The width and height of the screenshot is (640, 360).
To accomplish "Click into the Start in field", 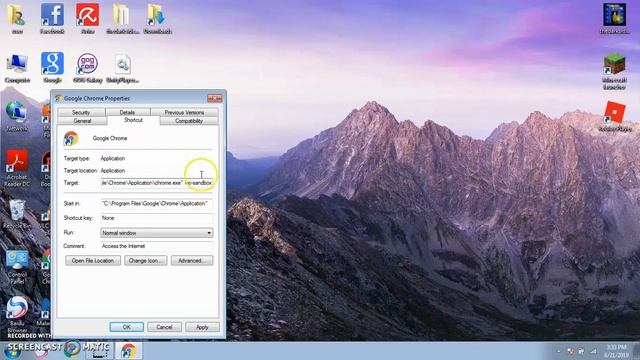I will 157,203.
